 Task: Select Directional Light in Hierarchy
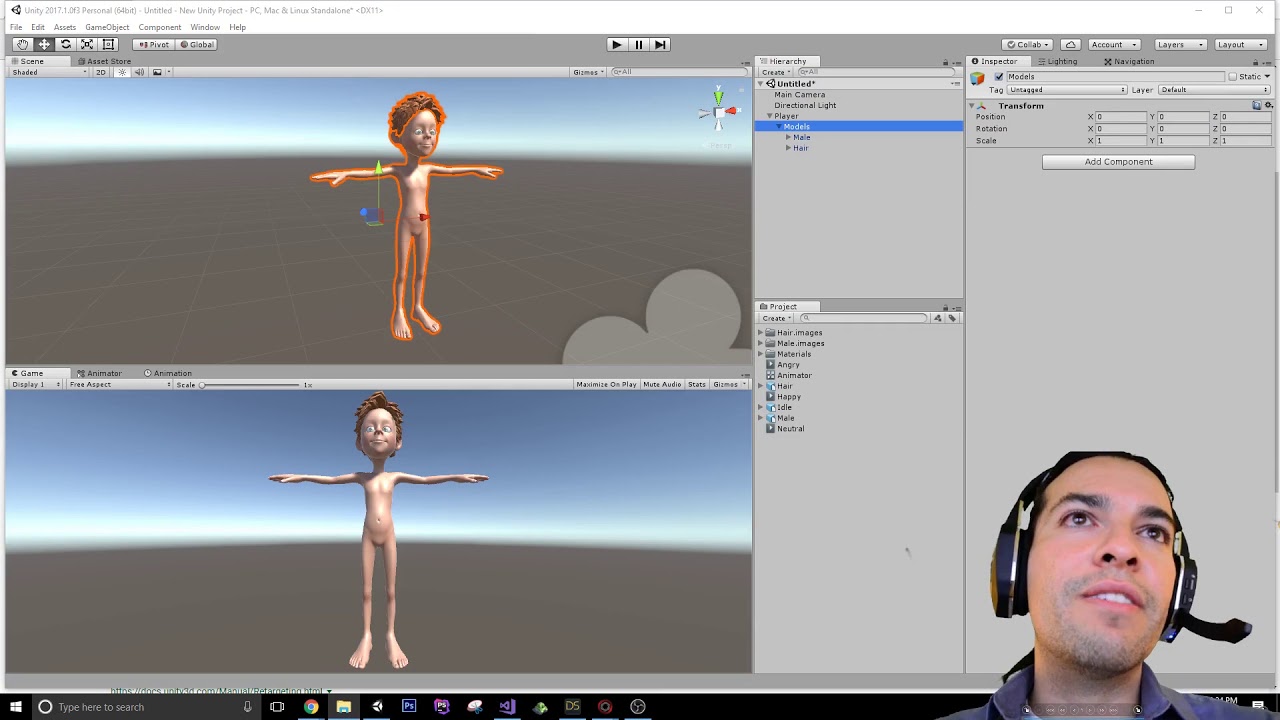[x=805, y=105]
